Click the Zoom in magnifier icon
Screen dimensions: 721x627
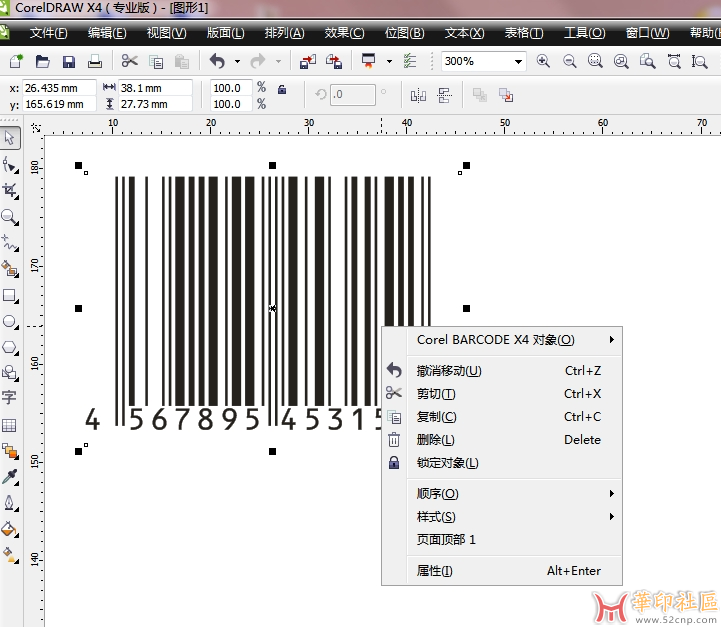click(x=543, y=61)
